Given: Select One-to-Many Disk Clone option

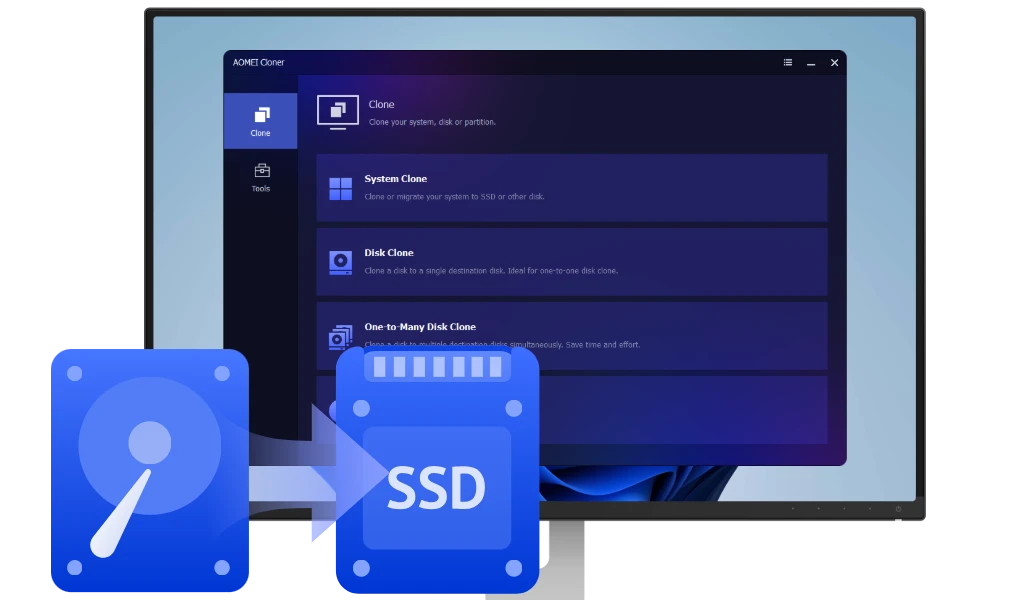Looking at the screenshot, I should [x=572, y=336].
